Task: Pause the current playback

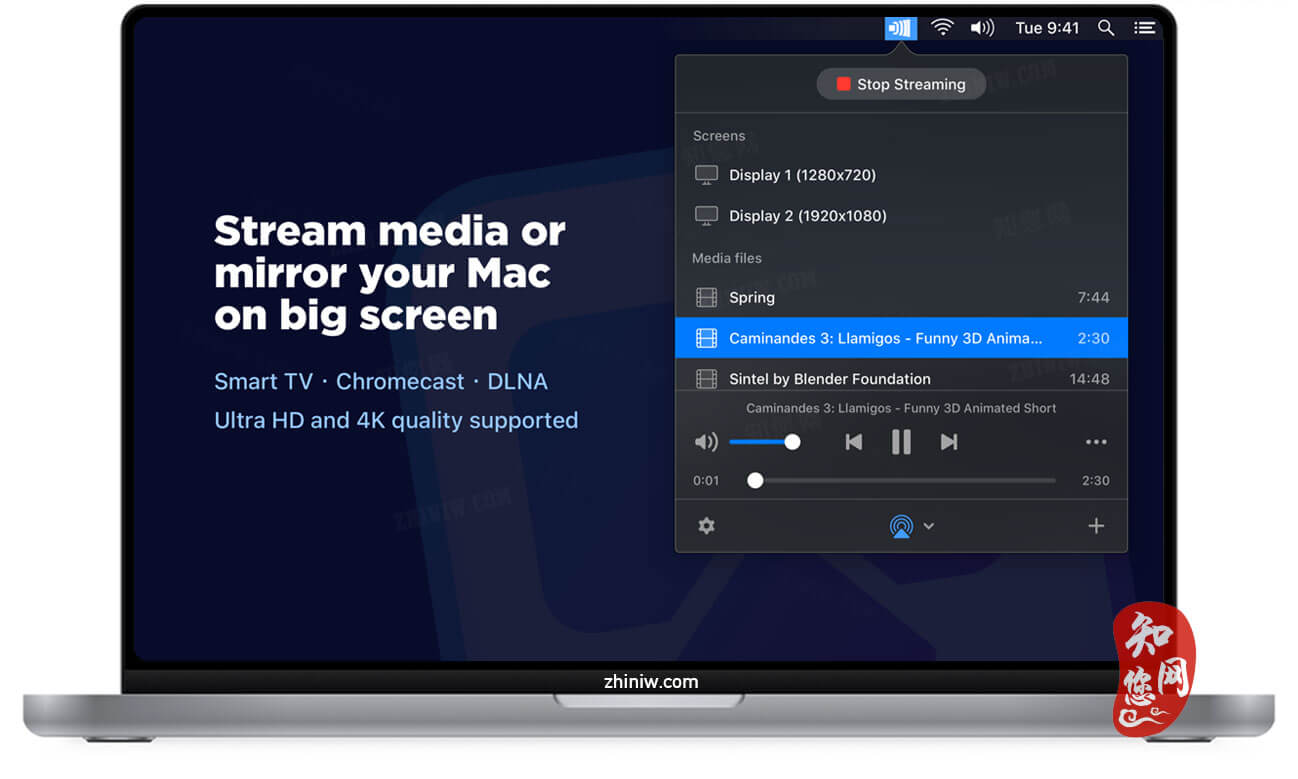Action: point(901,442)
